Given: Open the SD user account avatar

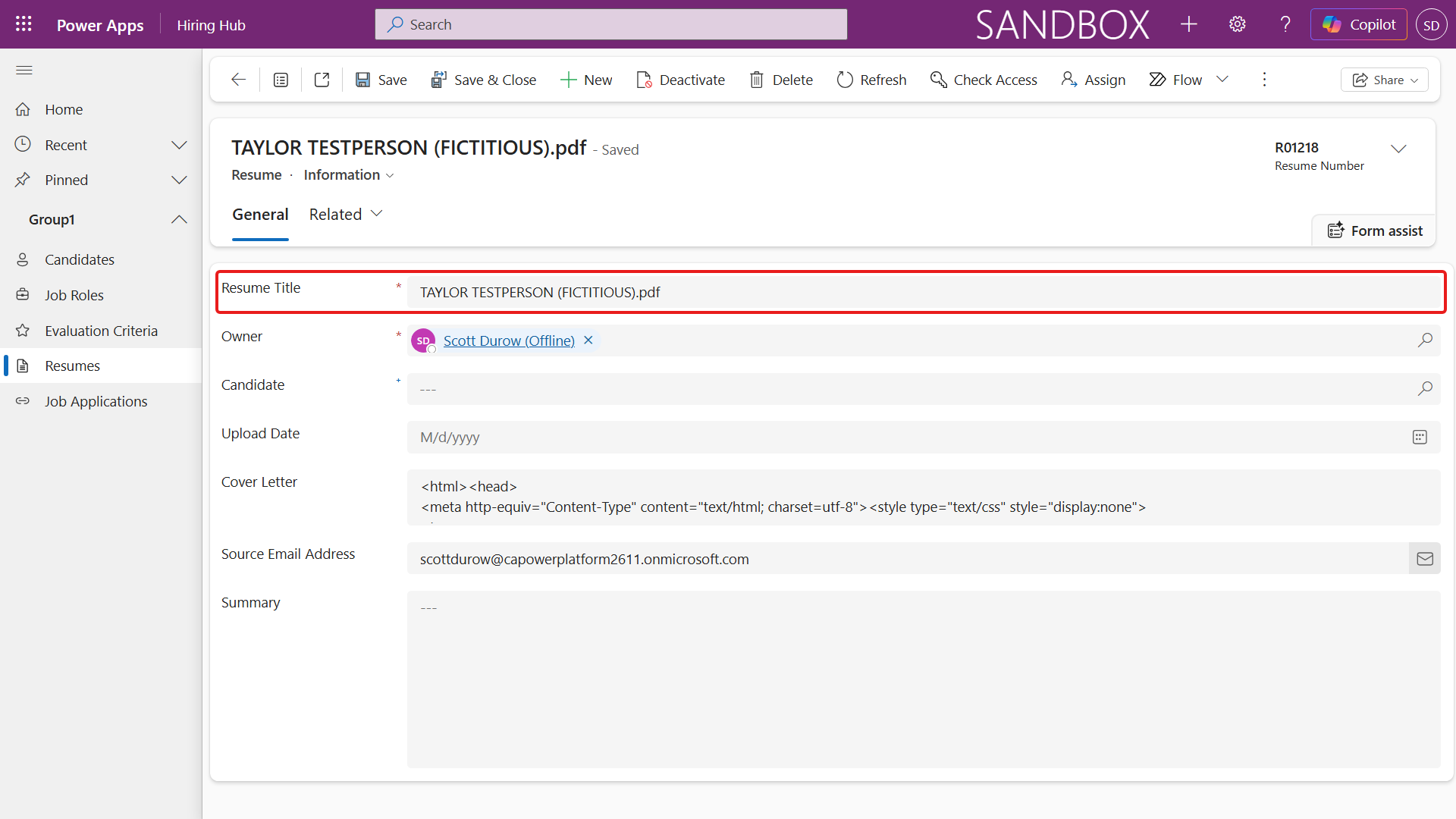Looking at the screenshot, I should click(1431, 24).
